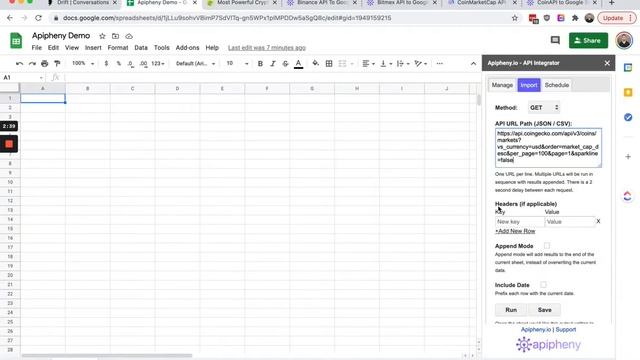Click the Undo icon in toolbar
Image resolution: width=640 pixels, height=360 pixels.
tap(19, 64)
